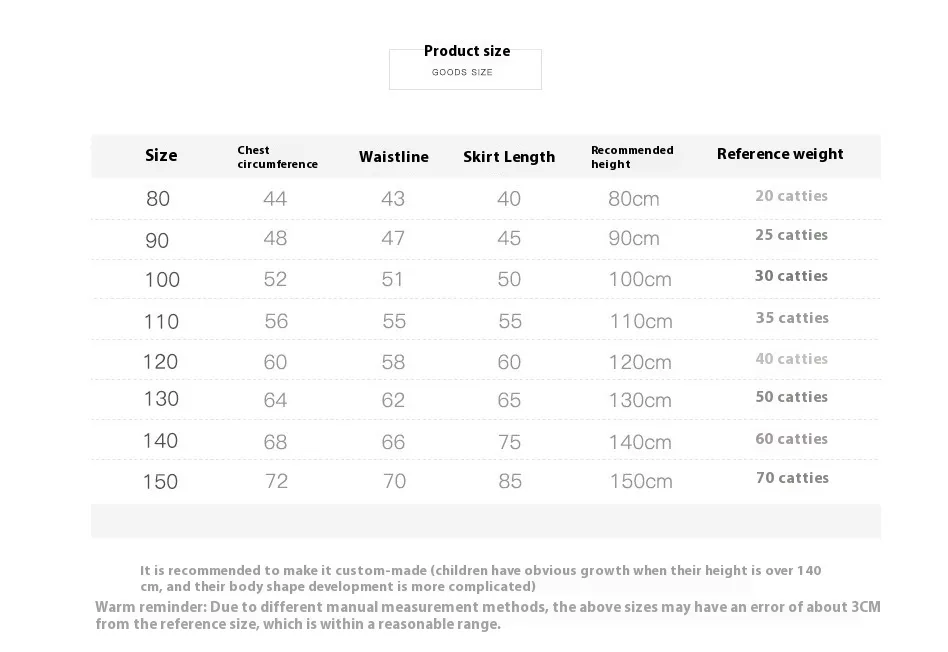Click the custom-made recommendation text
The height and width of the screenshot is (652, 948).
tap(480, 578)
